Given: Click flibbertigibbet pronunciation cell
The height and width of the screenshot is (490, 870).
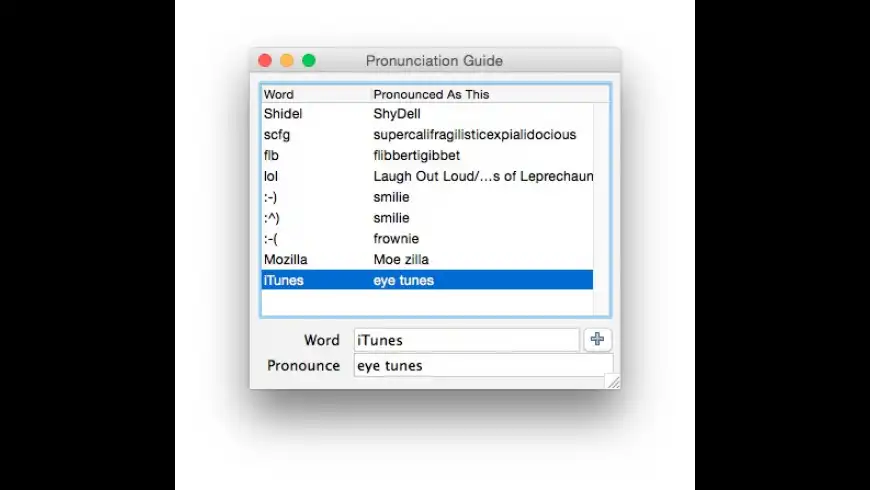Looking at the screenshot, I should pyautogui.click(x=417, y=155).
